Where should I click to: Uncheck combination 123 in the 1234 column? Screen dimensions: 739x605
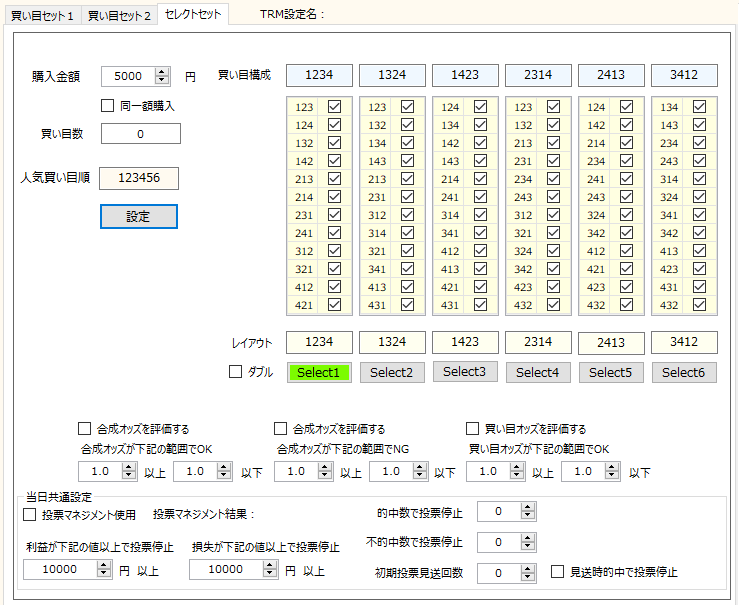334,107
